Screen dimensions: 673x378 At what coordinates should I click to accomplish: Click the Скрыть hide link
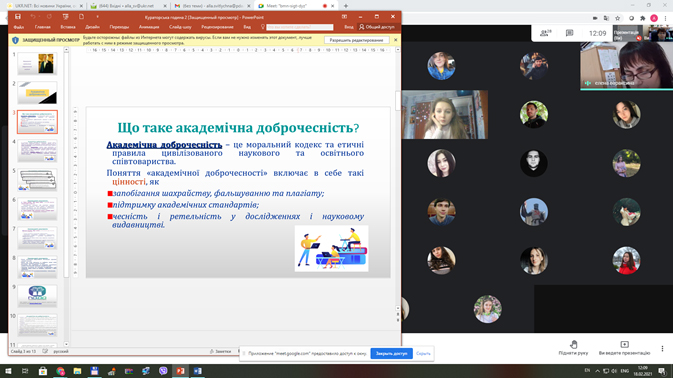click(x=423, y=354)
